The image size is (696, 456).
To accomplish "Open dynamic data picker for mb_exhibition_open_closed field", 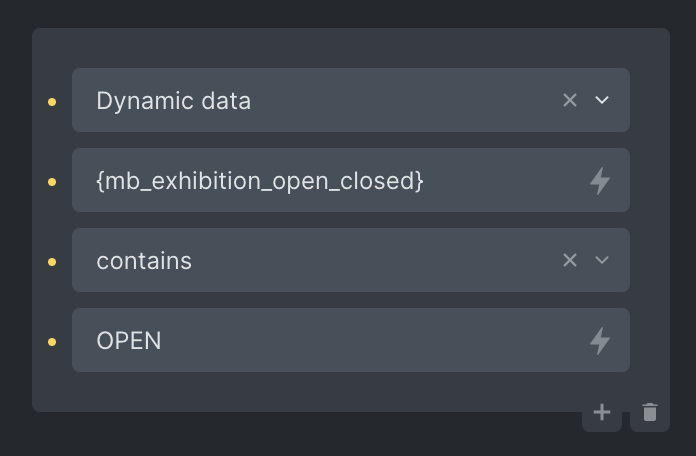I will (600, 181).
